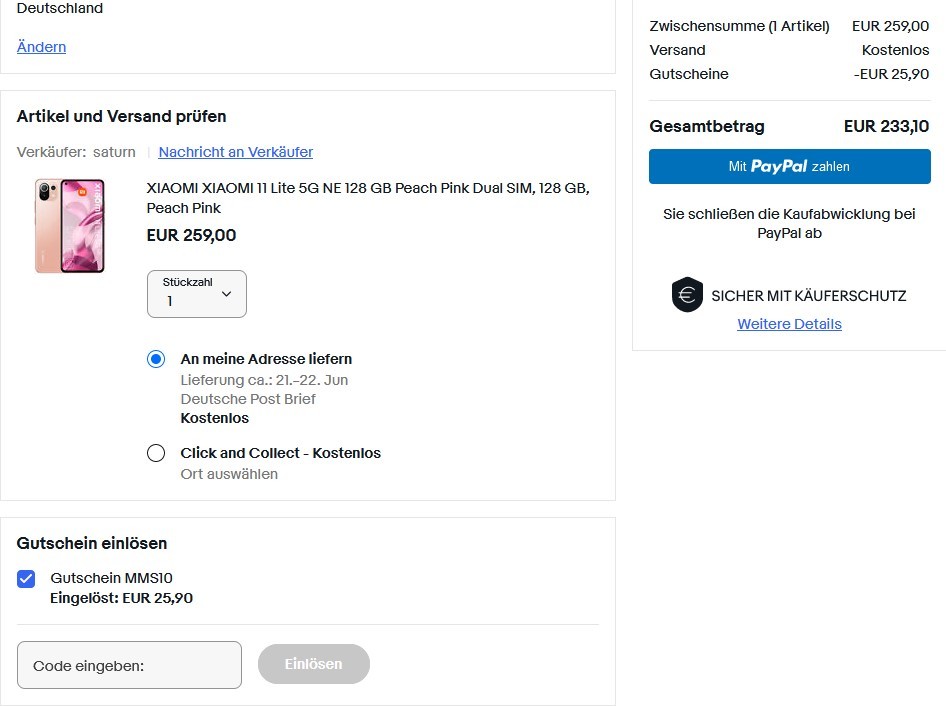Click the Ändern address link
The width and height of the screenshot is (946, 706).
(42, 47)
